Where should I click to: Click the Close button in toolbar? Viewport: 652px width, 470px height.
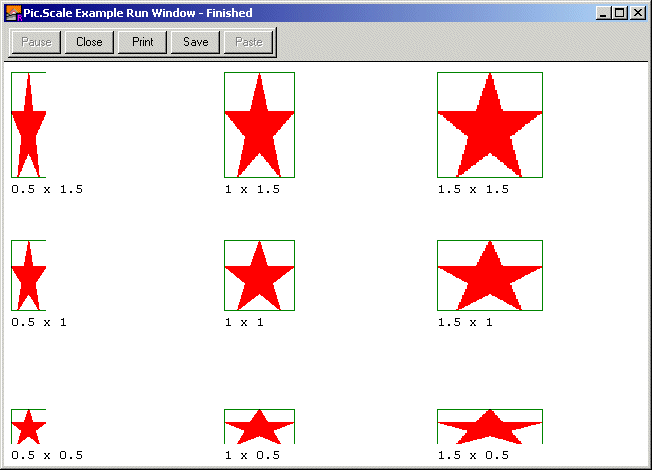(x=89, y=42)
